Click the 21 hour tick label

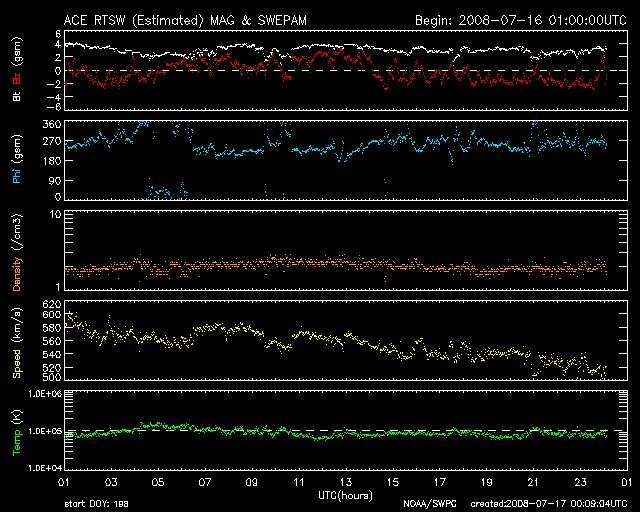click(x=533, y=483)
